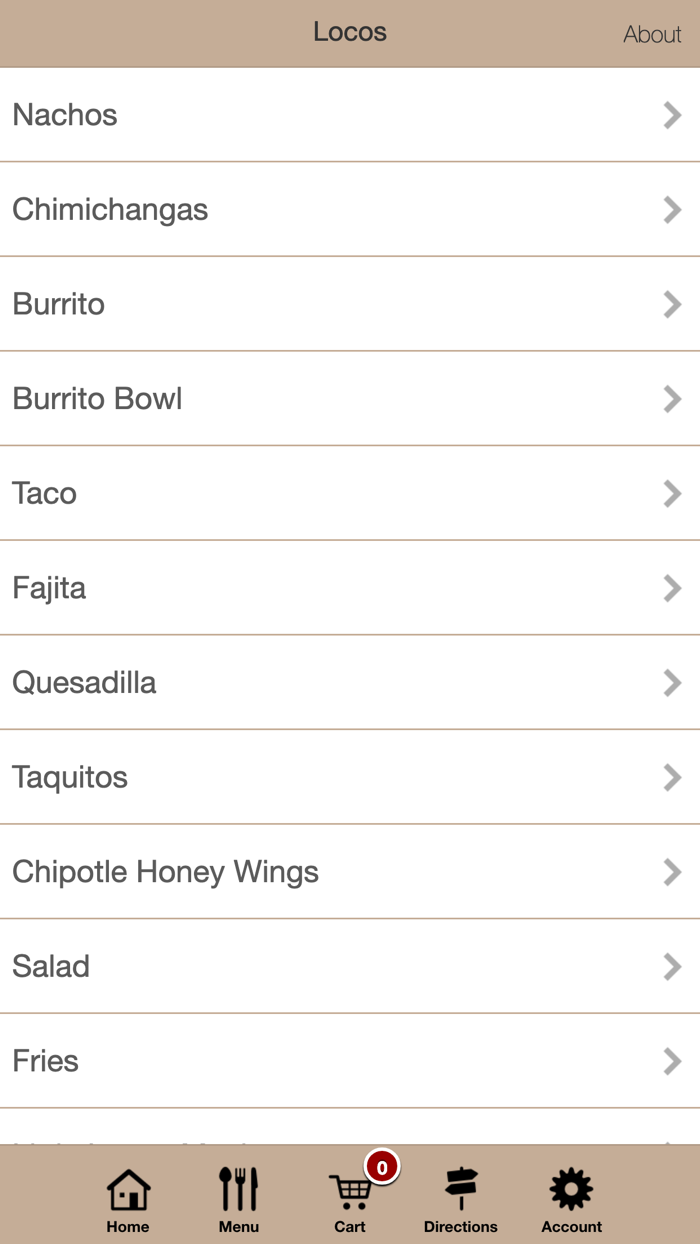Tap the chevron next to Taco
Image resolution: width=700 pixels, height=1244 pixels.
click(672, 493)
